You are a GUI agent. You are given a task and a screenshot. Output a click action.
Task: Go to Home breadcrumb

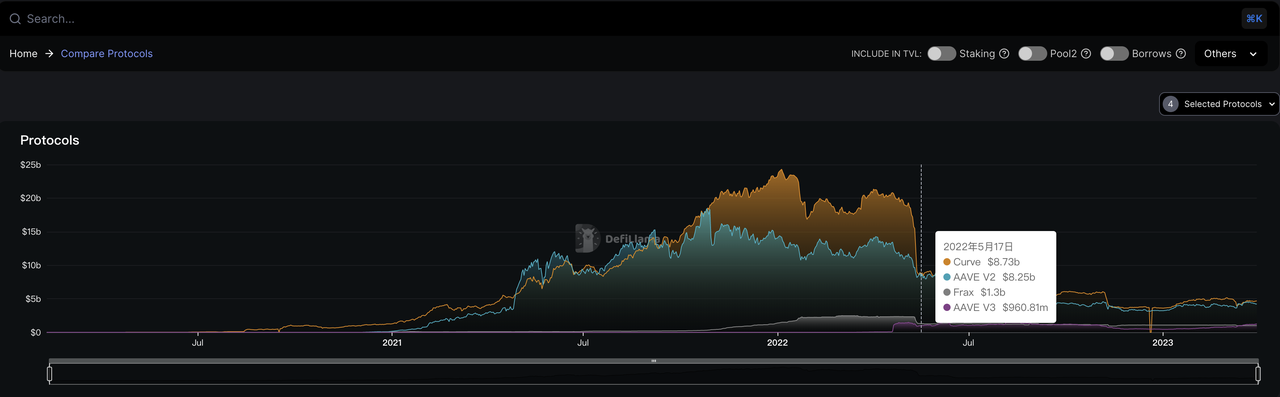(23, 54)
